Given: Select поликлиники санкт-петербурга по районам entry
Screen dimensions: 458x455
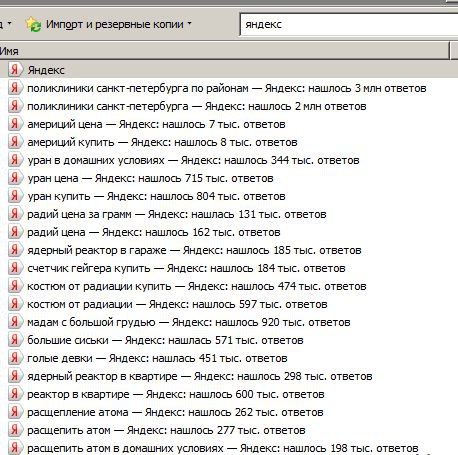Looking at the screenshot, I should click(227, 88).
